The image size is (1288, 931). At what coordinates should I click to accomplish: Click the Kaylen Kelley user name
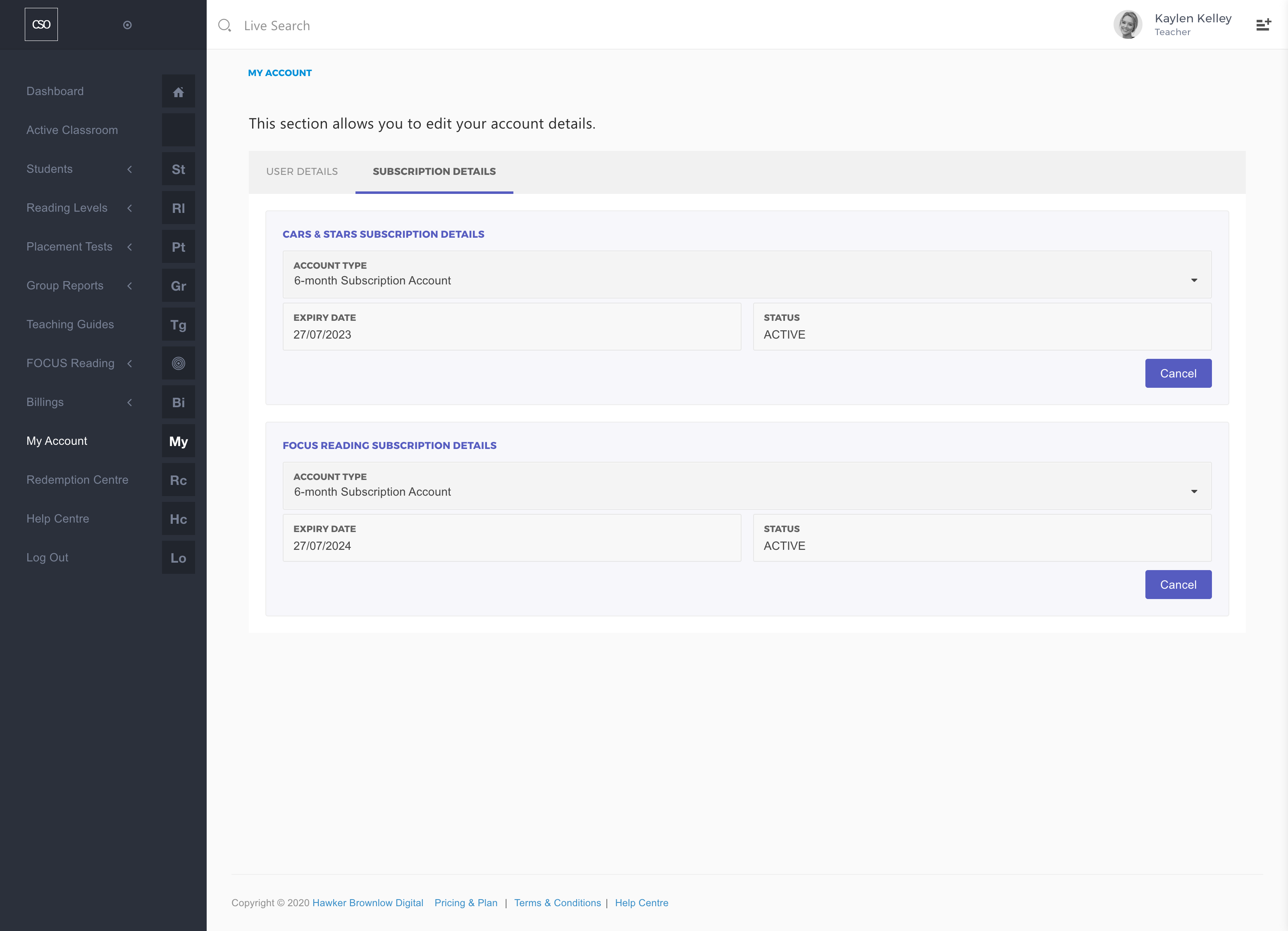pyautogui.click(x=1193, y=18)
